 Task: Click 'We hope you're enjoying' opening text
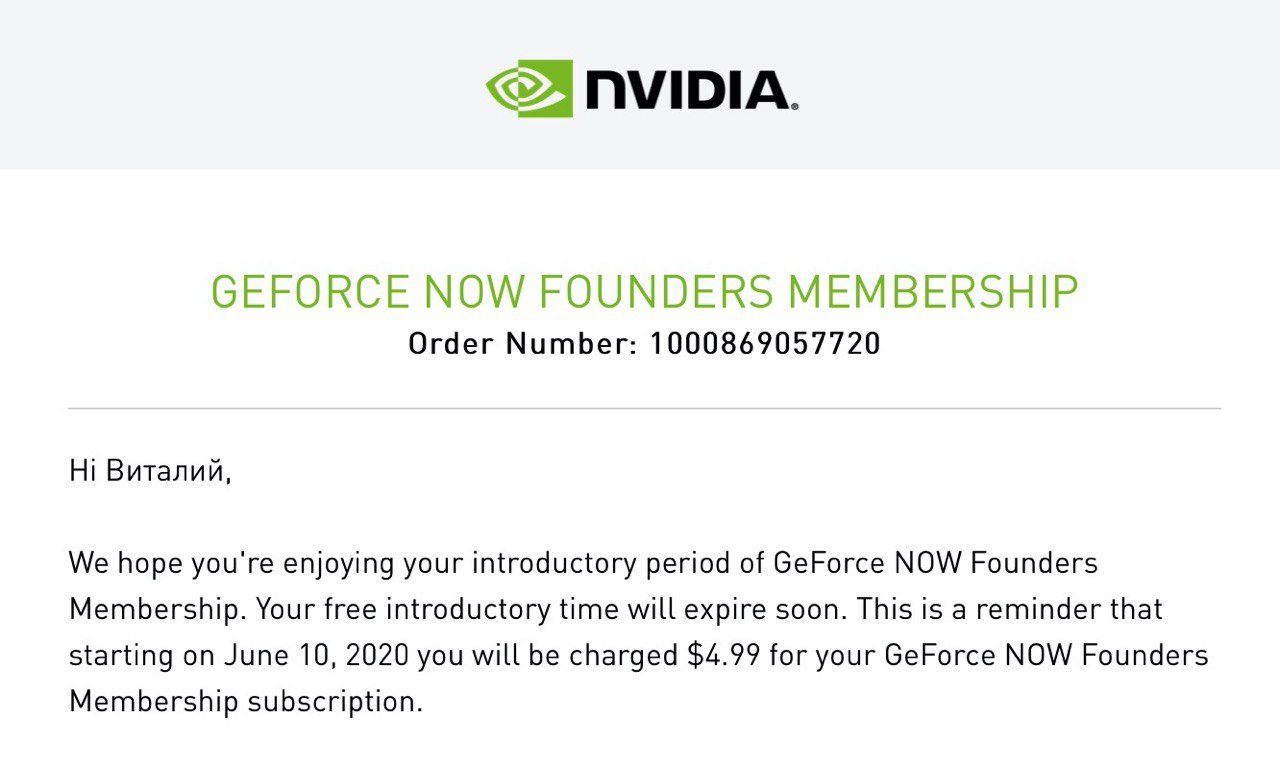tap(232, 564)
